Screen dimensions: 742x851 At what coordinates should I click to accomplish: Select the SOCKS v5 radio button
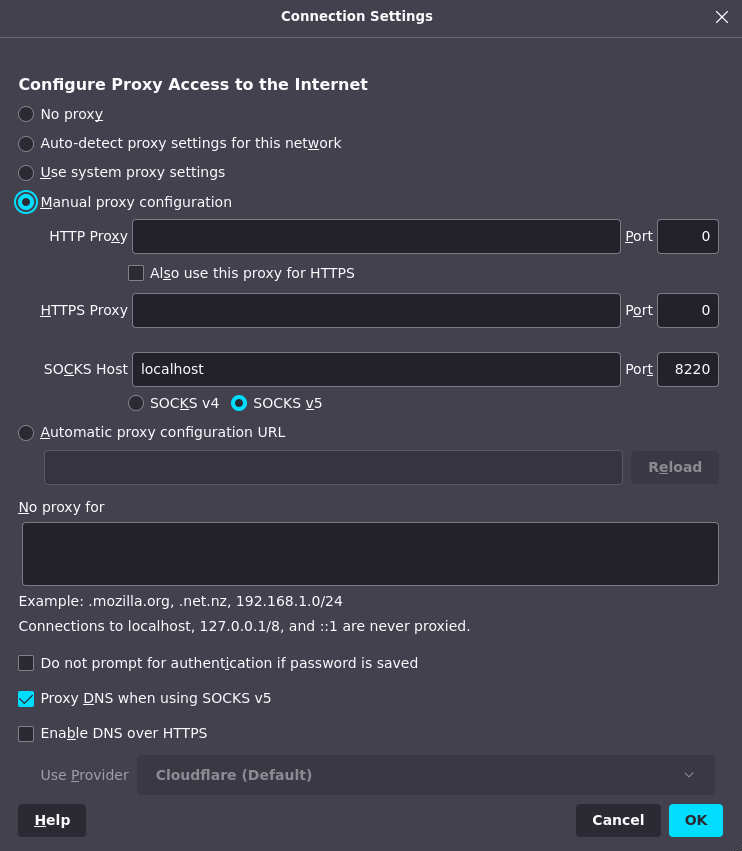[239, 403]
